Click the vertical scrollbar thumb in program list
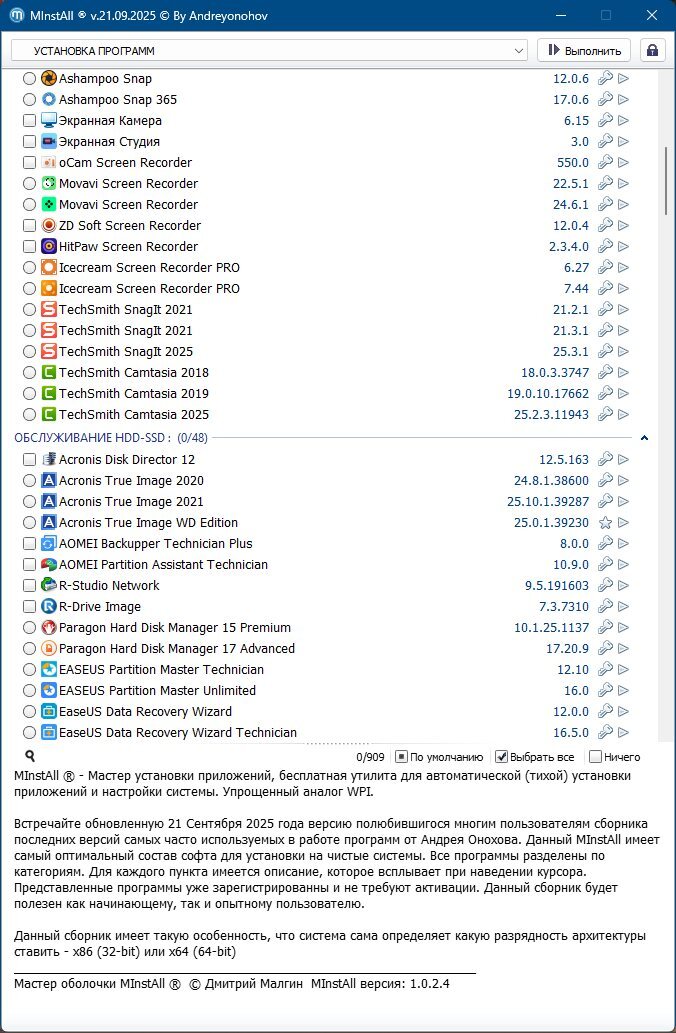 pyautogui.click(x=665, y=180)
